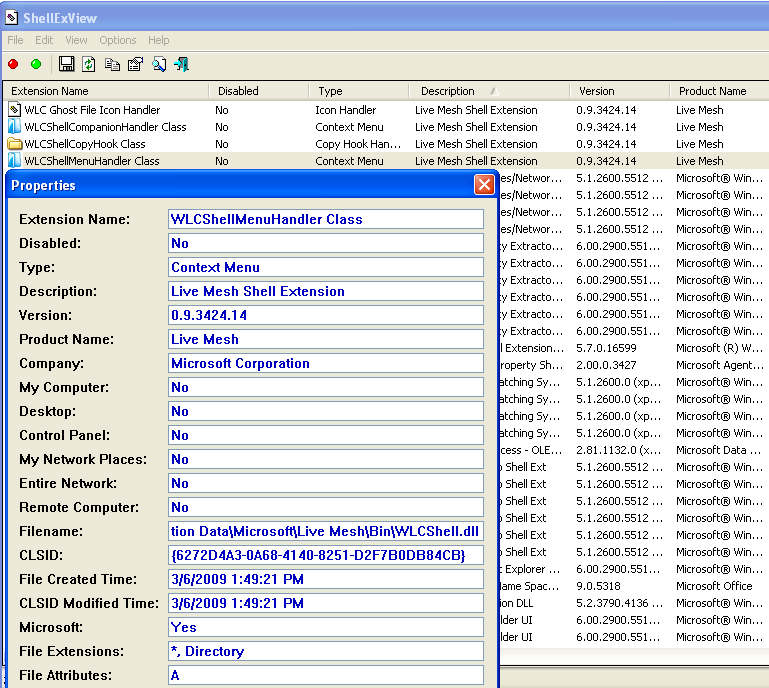Click the Microsoft Data product name cell
Image resolution: width=769 pixels, height=688 pixels.
719,450
